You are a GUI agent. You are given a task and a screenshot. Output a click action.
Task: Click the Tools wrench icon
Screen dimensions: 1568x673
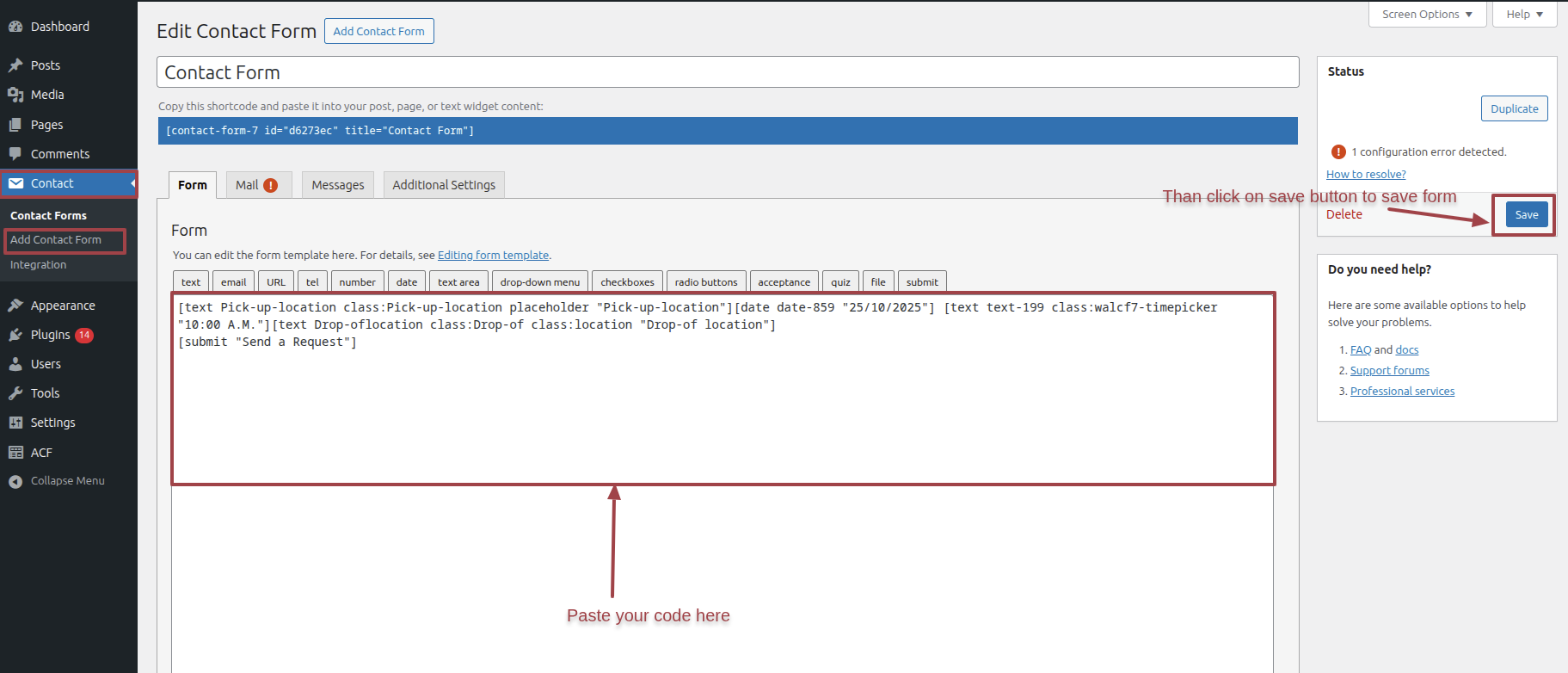15,393
